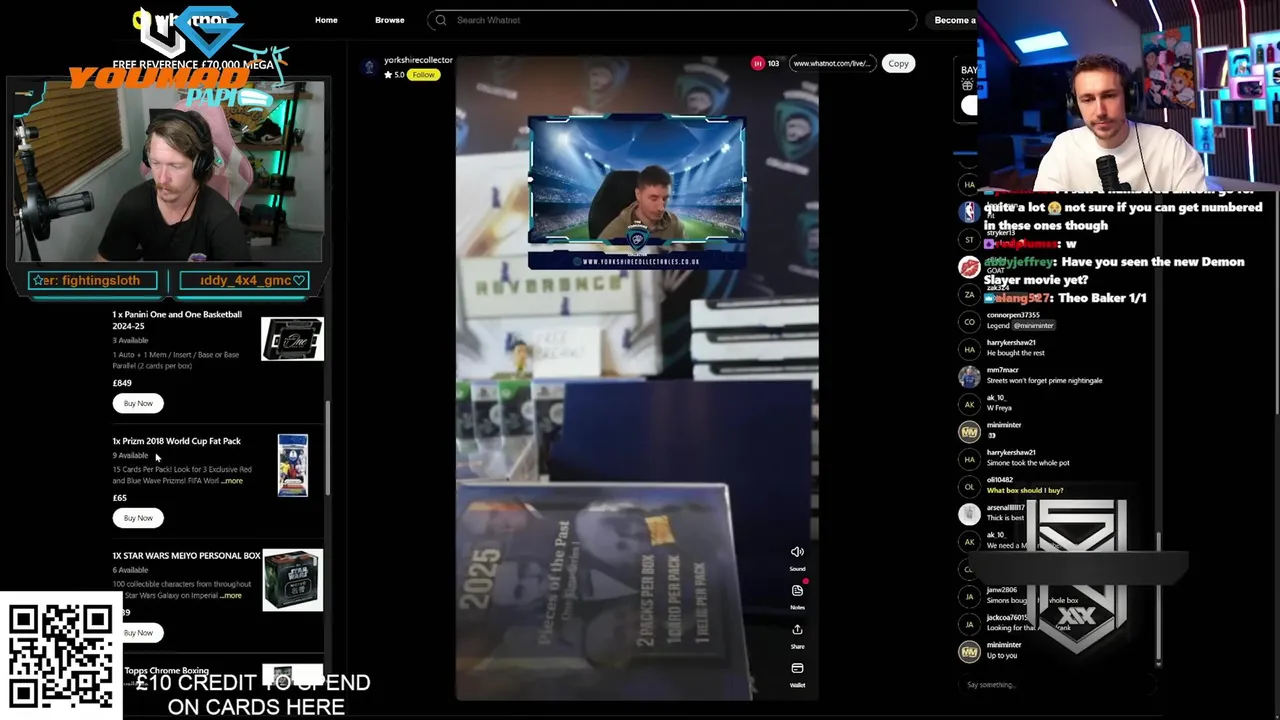Click 'Streets won't forget prime nightingale' message
1280x720 pixels.
click(1044, 381)
